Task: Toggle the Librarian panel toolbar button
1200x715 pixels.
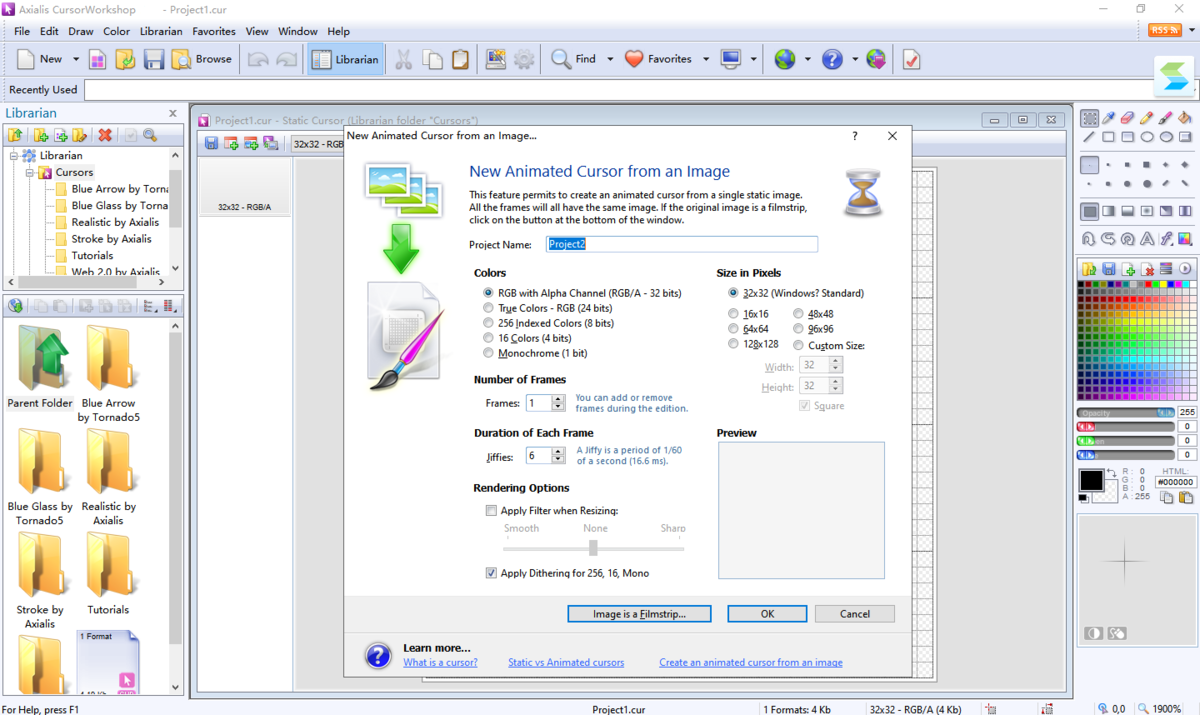Action: coord(346,59)
